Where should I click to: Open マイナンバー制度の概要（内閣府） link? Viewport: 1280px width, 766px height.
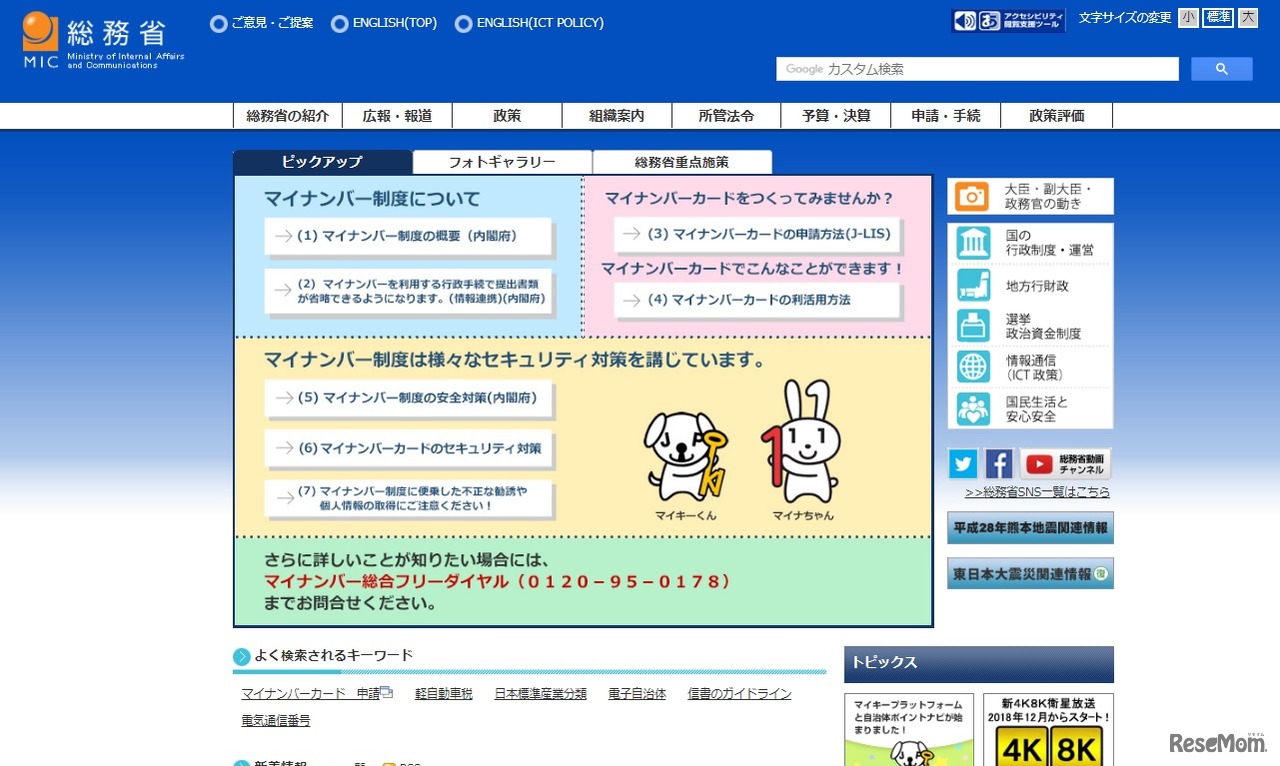pyautogui.click(x=407, y=236)
